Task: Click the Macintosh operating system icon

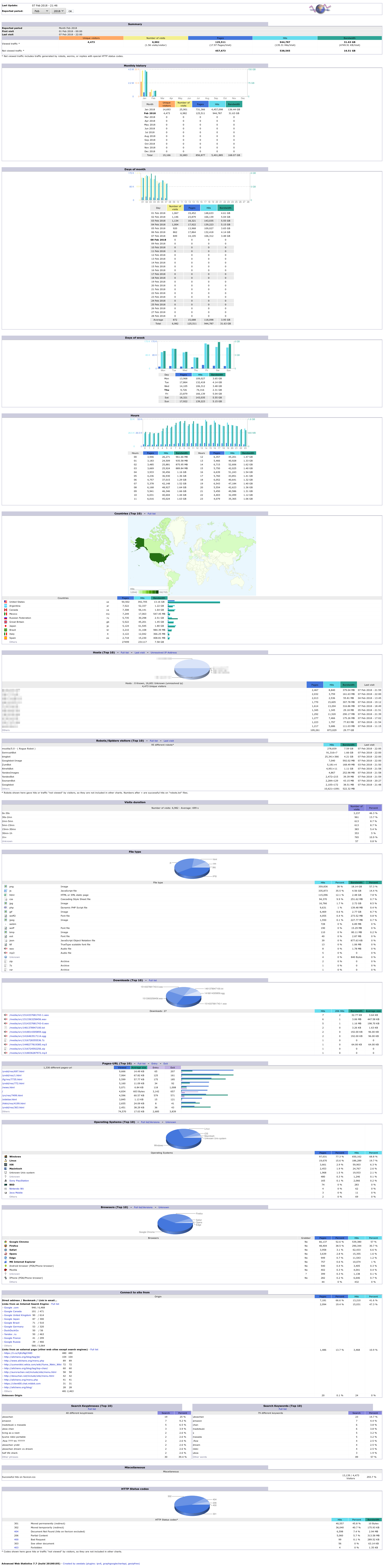Action: [x=5, y=1169]
